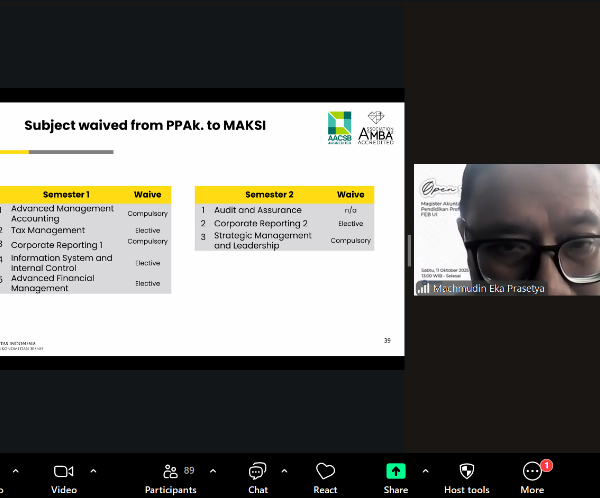
Task: Select Machmudin Eka Prasetya's video tile
Action: (x=507, y=229)
